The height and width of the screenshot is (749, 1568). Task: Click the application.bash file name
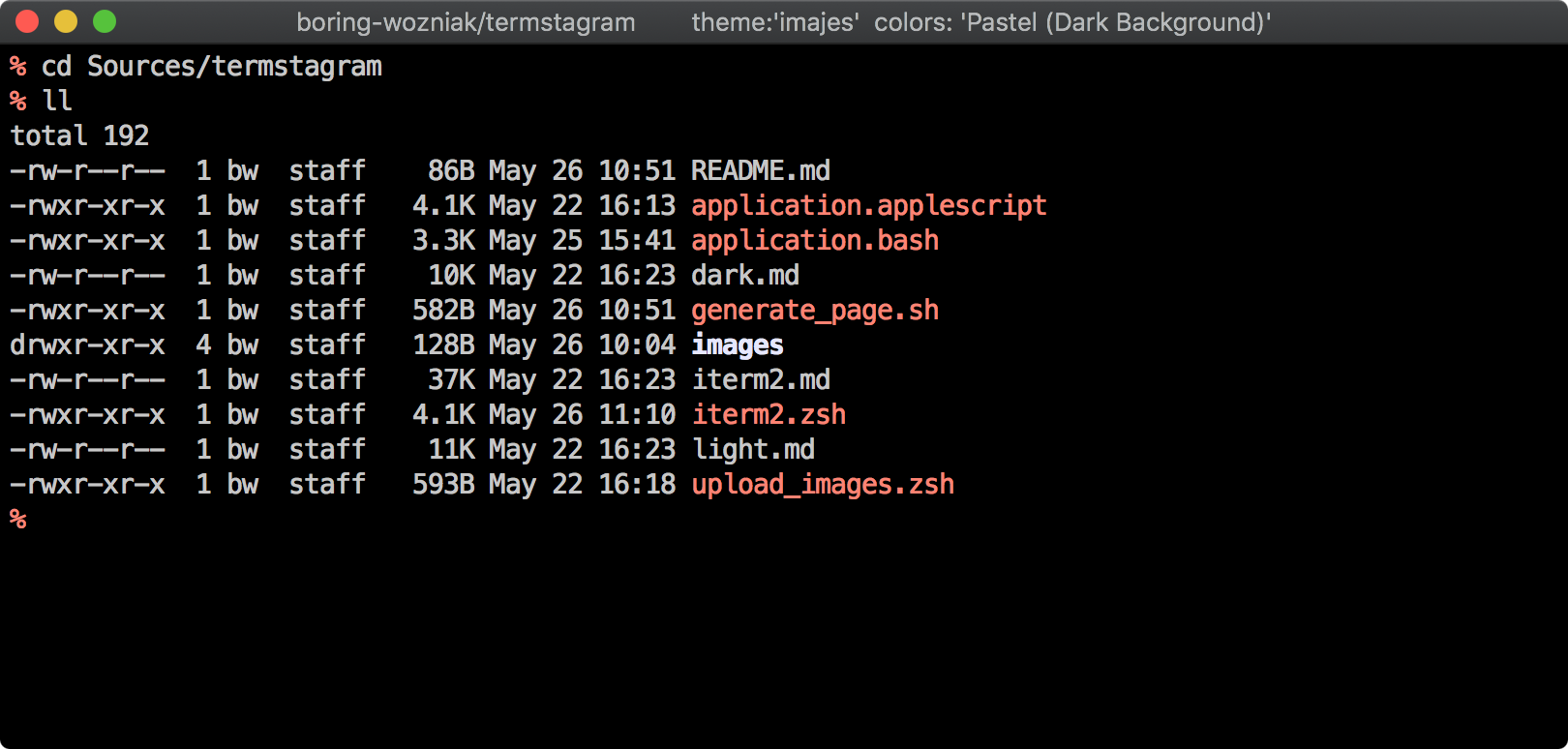click(814, 241)
